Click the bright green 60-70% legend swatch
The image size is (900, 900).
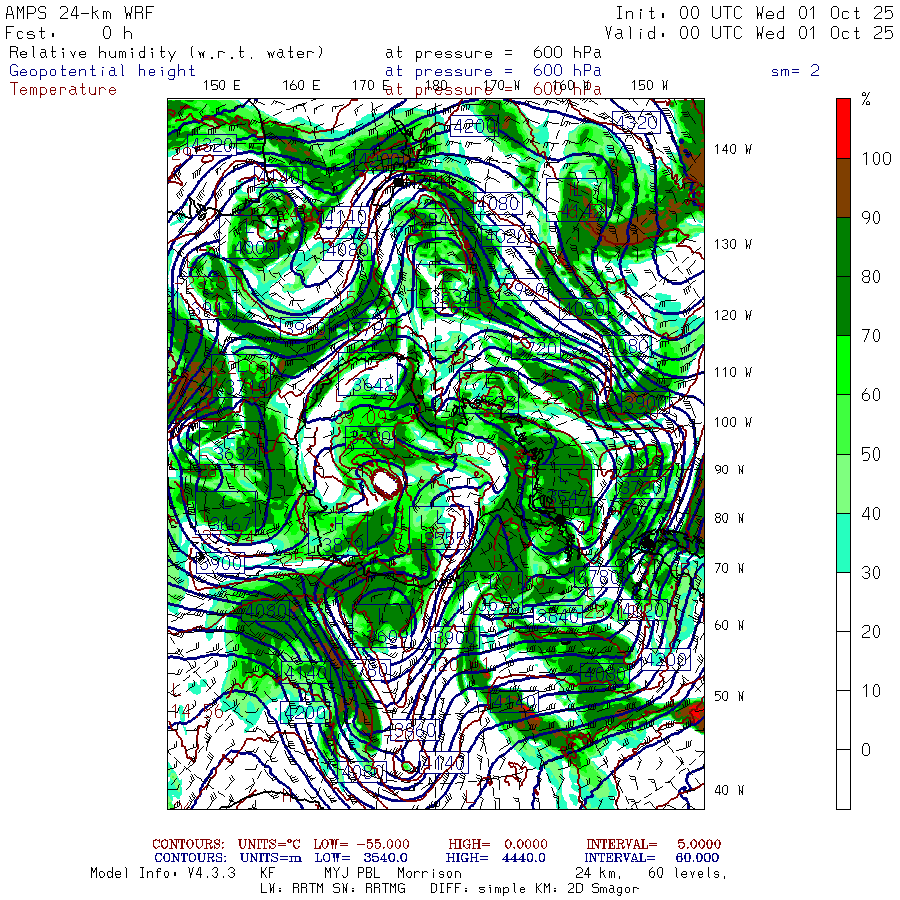tap(843, 365)
